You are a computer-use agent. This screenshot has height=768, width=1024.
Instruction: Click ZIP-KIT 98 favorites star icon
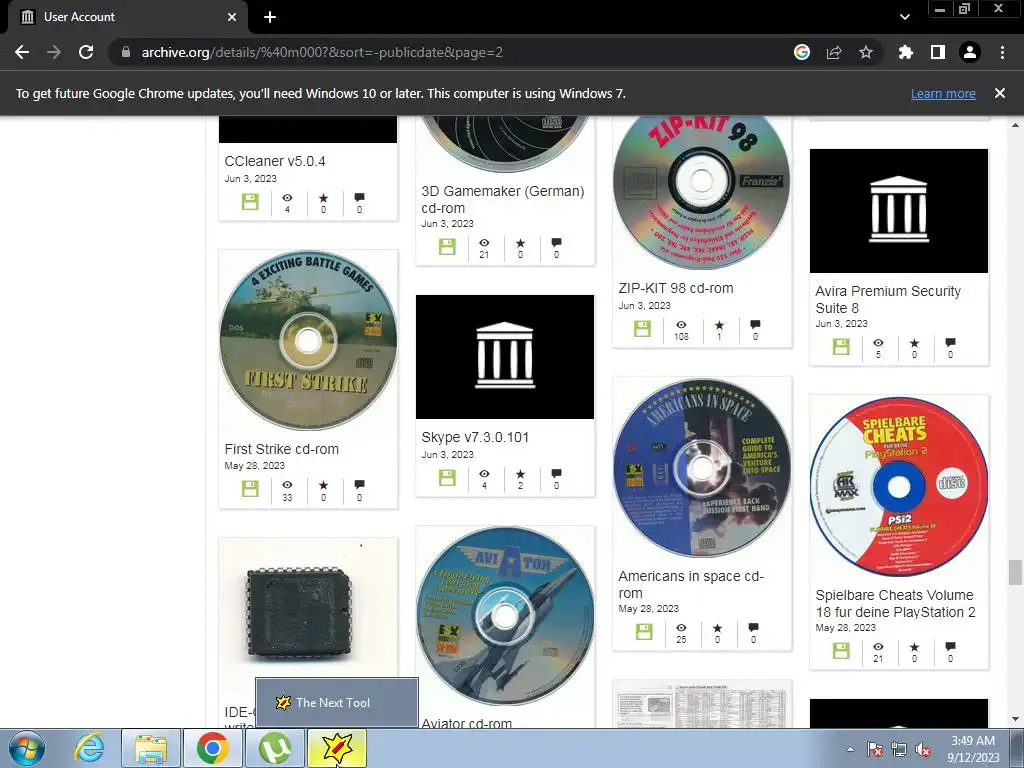(720, 325)
